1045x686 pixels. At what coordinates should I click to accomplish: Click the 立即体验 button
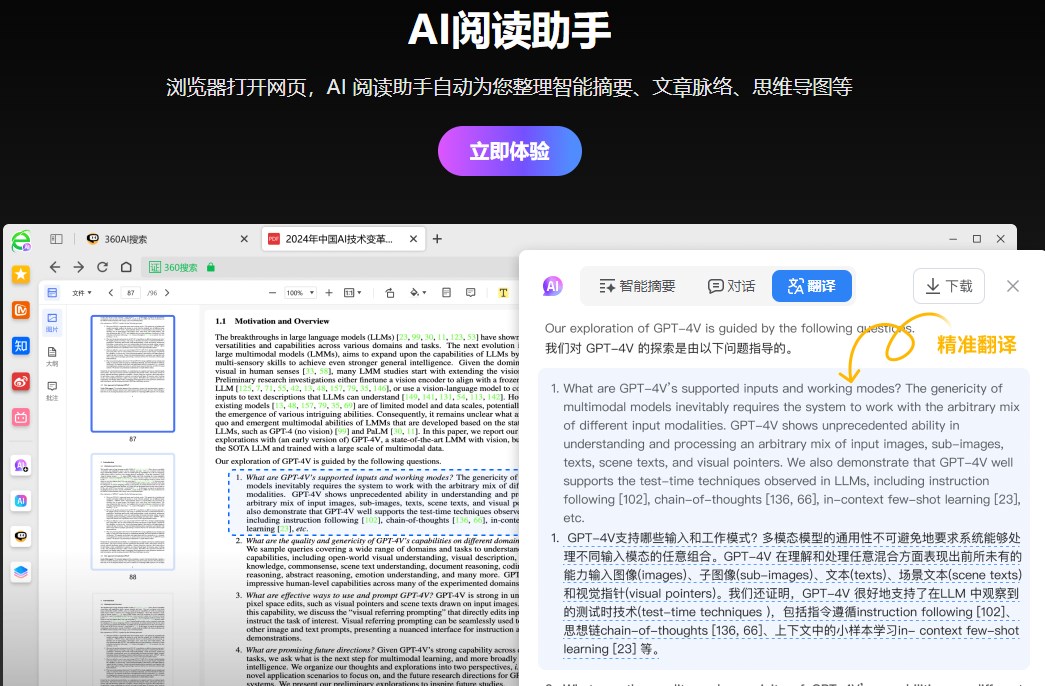510,150
